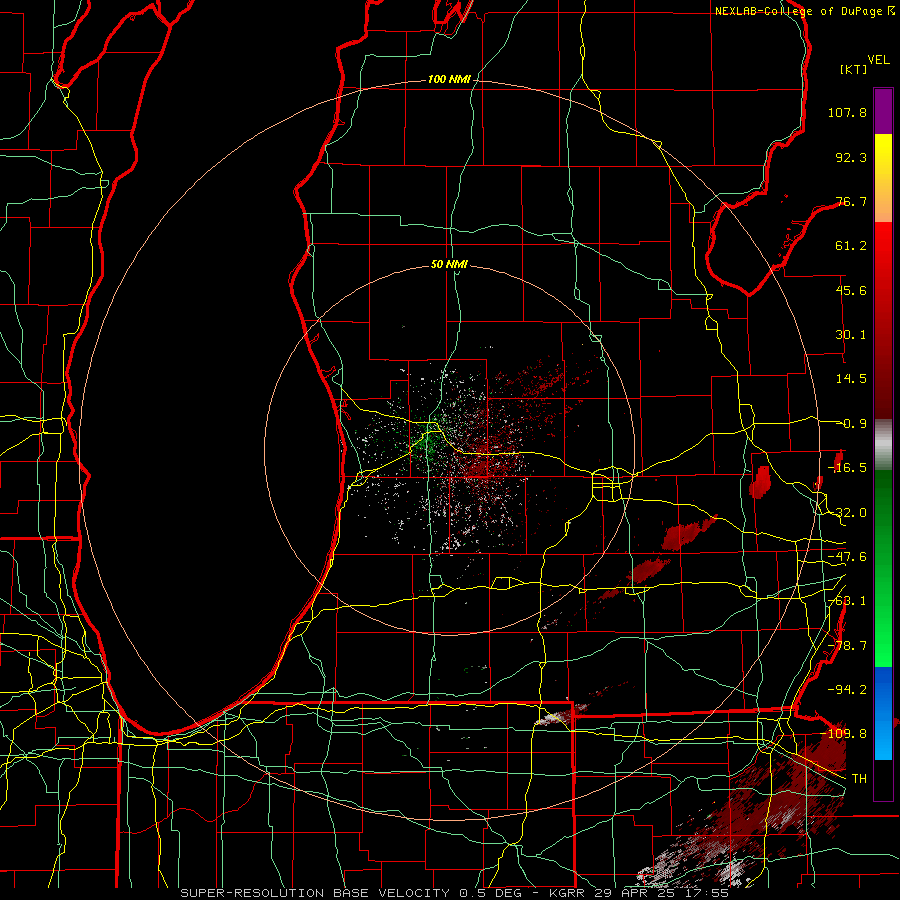
Task: Select the 76.7 value on the velocity scale
Action: click(x=851, y=201)
